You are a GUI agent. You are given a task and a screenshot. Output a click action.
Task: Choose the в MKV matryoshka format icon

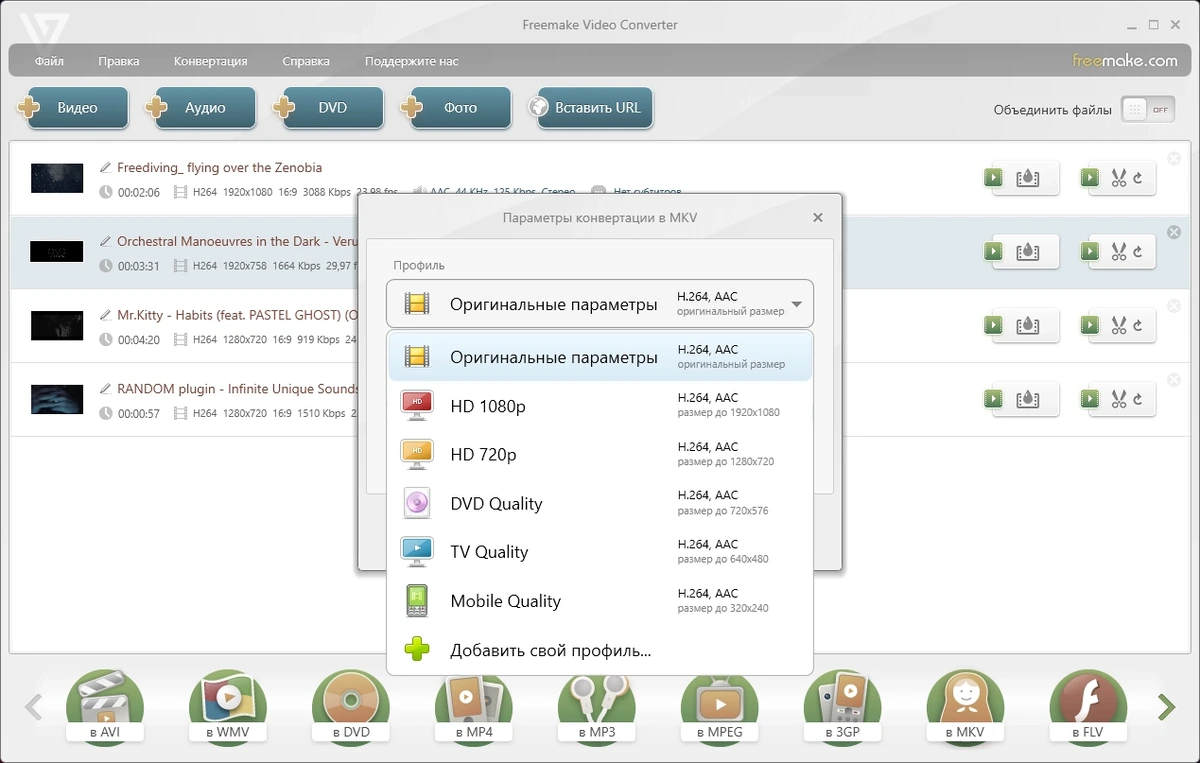coord(965,708)
